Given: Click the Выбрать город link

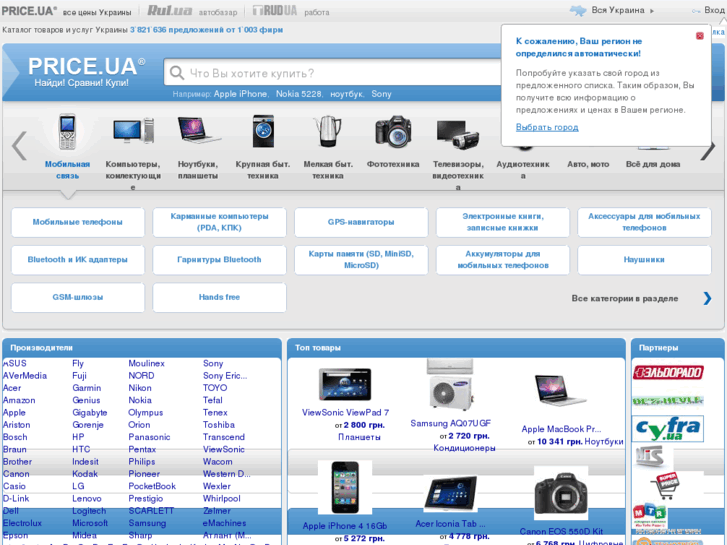Looking at the screenshot, I should click(x=547, y=127).
